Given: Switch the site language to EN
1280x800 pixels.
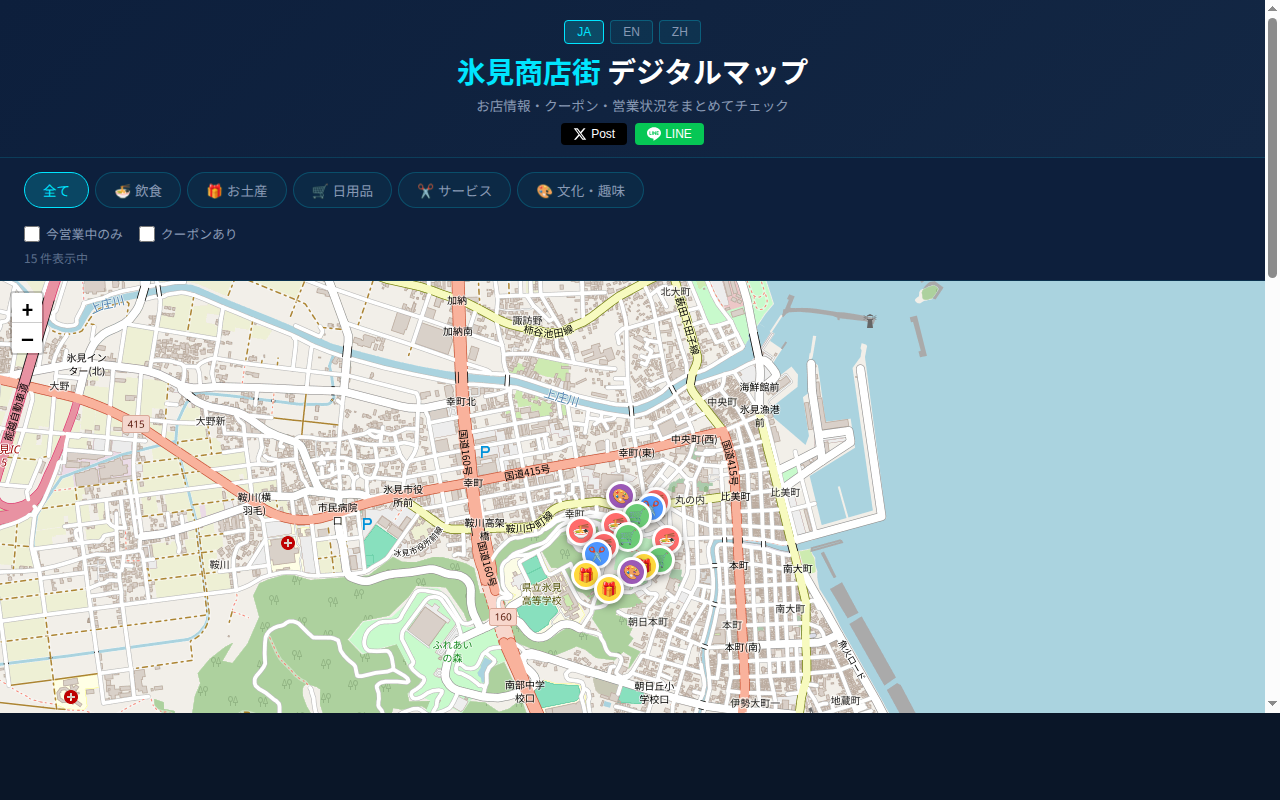Looking at the screenshot, I should (x=631, y=31).
